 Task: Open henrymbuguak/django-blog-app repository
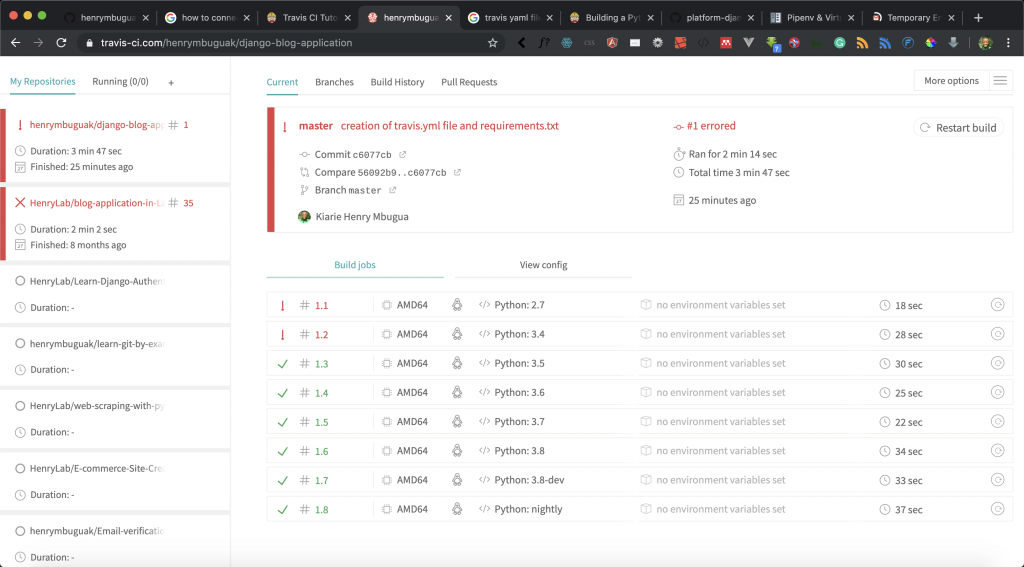96,125
